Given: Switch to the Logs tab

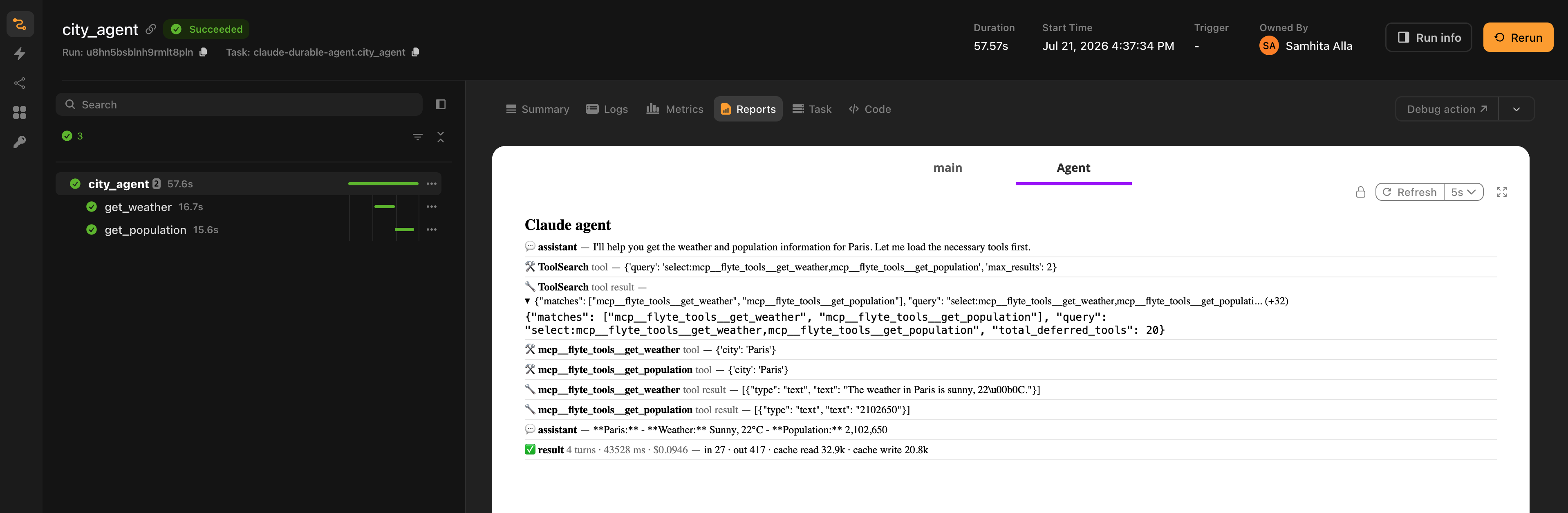Looking at the screenshot, I should point(607,109).
